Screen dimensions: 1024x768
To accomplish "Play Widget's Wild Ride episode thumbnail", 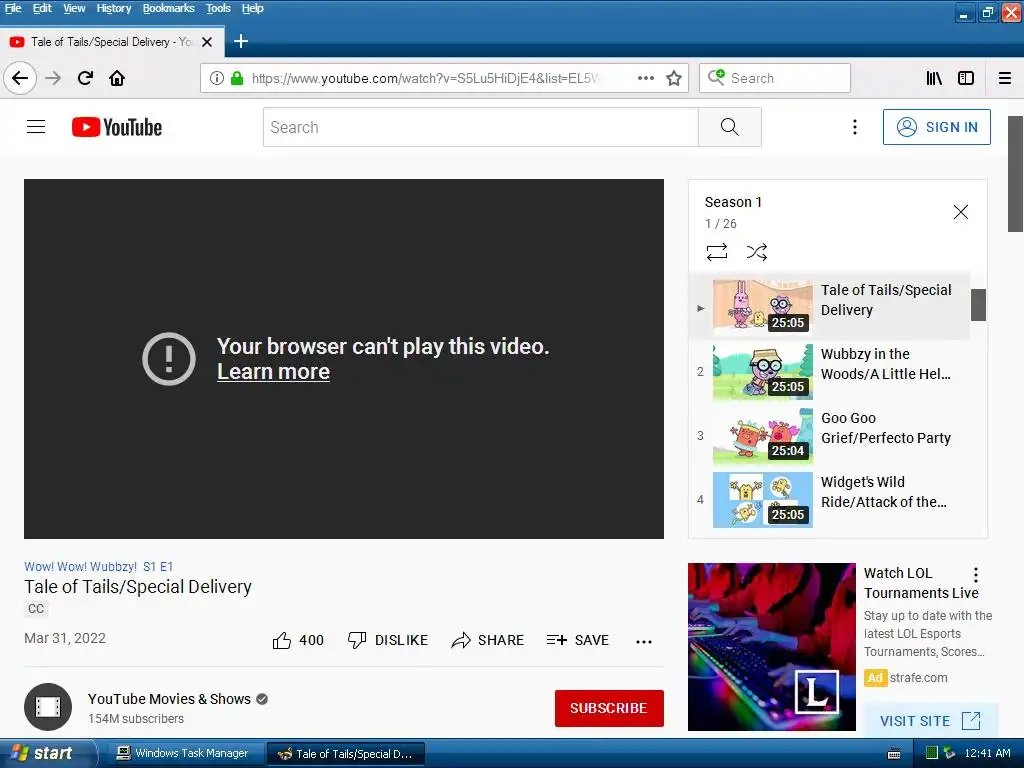I will (763, 500).
